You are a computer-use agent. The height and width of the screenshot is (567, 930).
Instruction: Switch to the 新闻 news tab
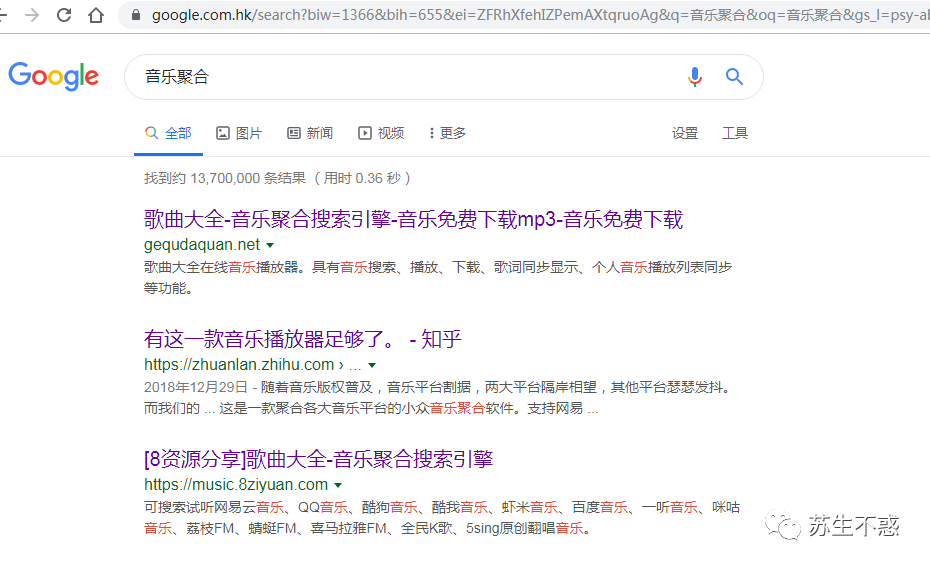pyautogui.click(x=310, y=133)
